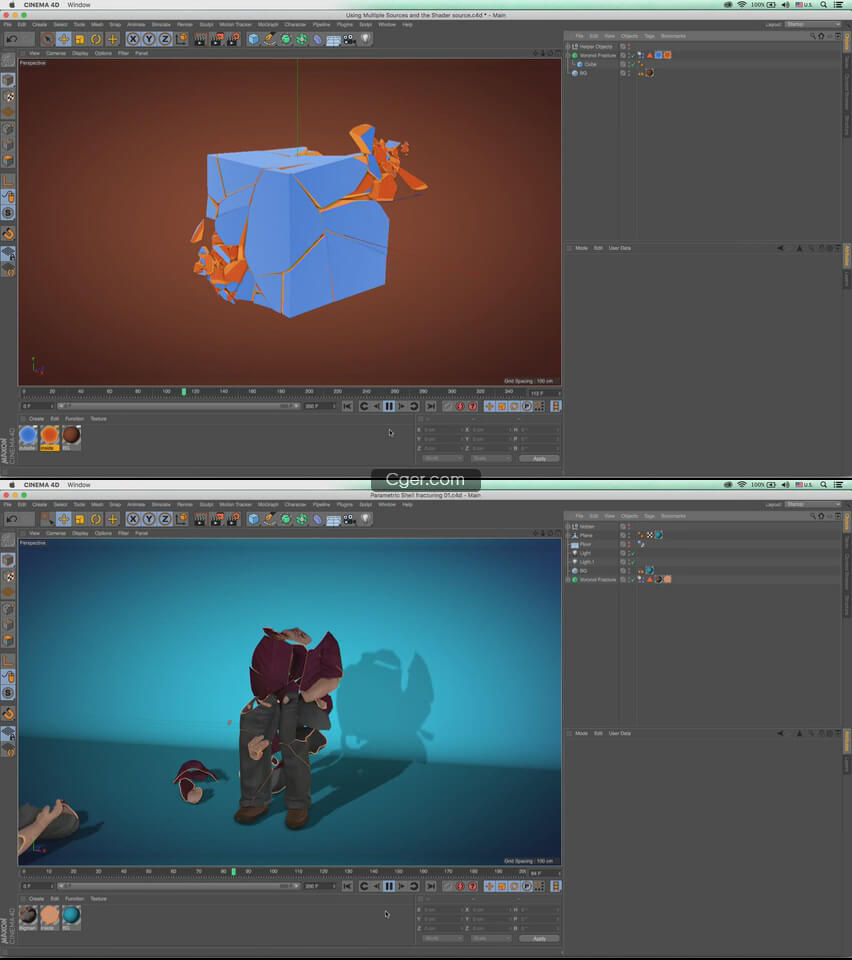Go to end of animation in Parametric Shell window
This screenshot has width=852, height=960.
(431, 887)
